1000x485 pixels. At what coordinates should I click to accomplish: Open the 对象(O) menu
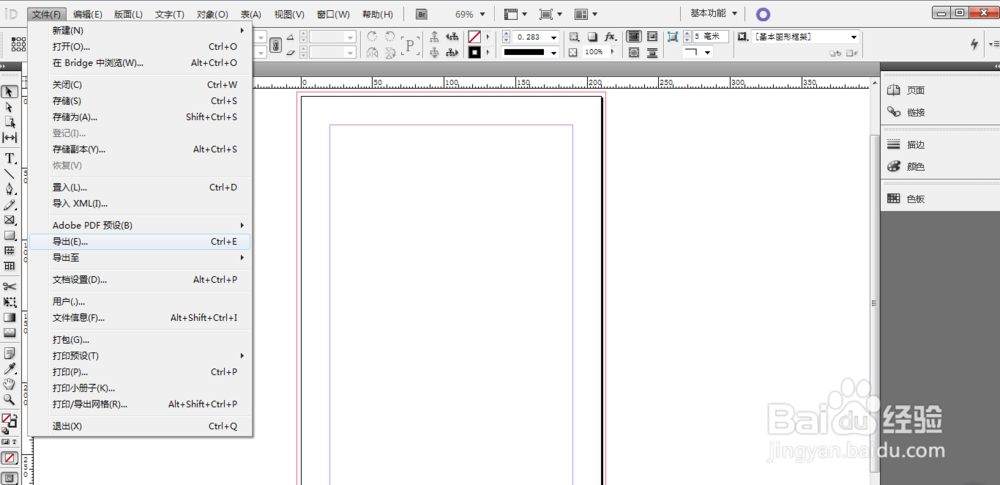[212, 14]
